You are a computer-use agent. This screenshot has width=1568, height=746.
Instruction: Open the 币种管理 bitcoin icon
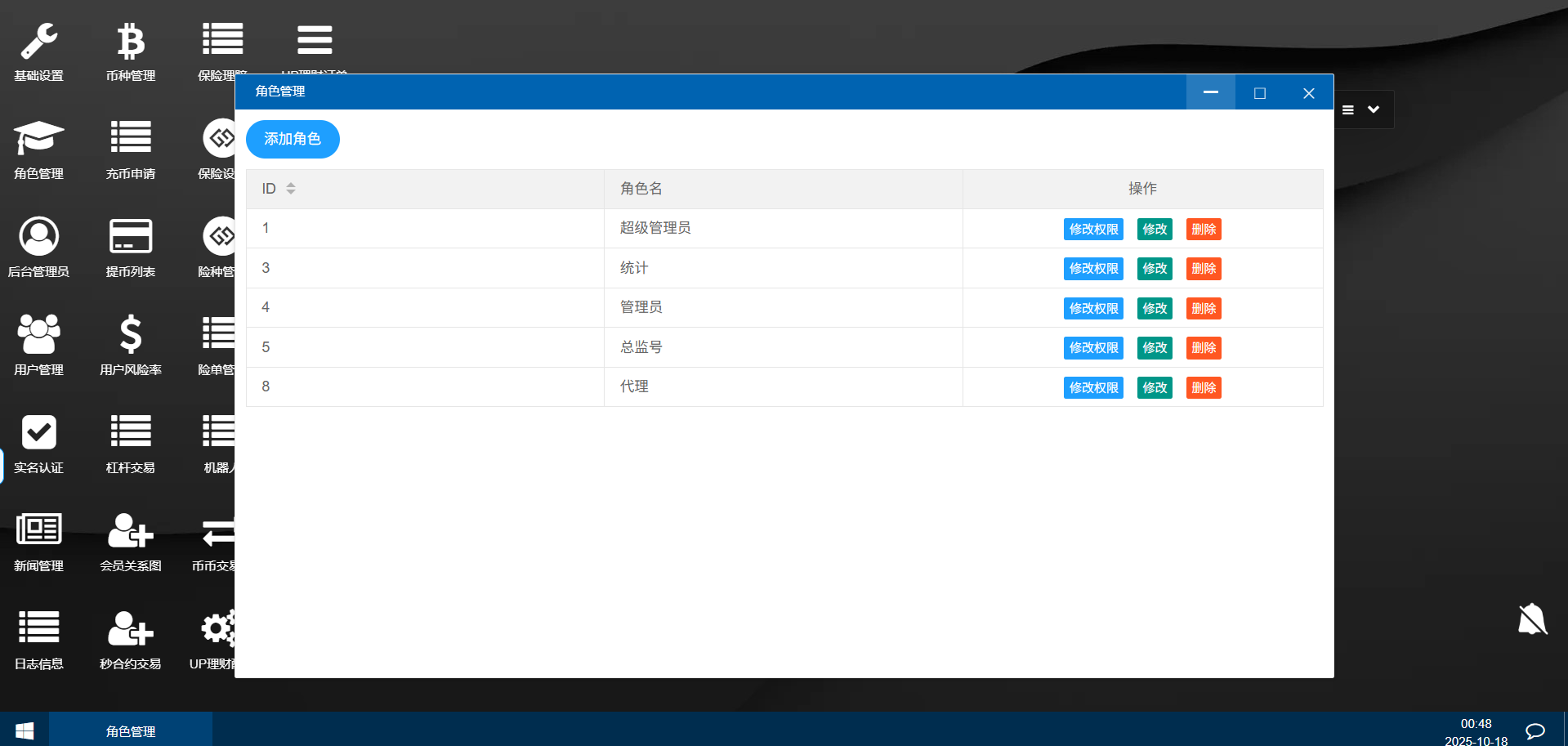[131, 42]
